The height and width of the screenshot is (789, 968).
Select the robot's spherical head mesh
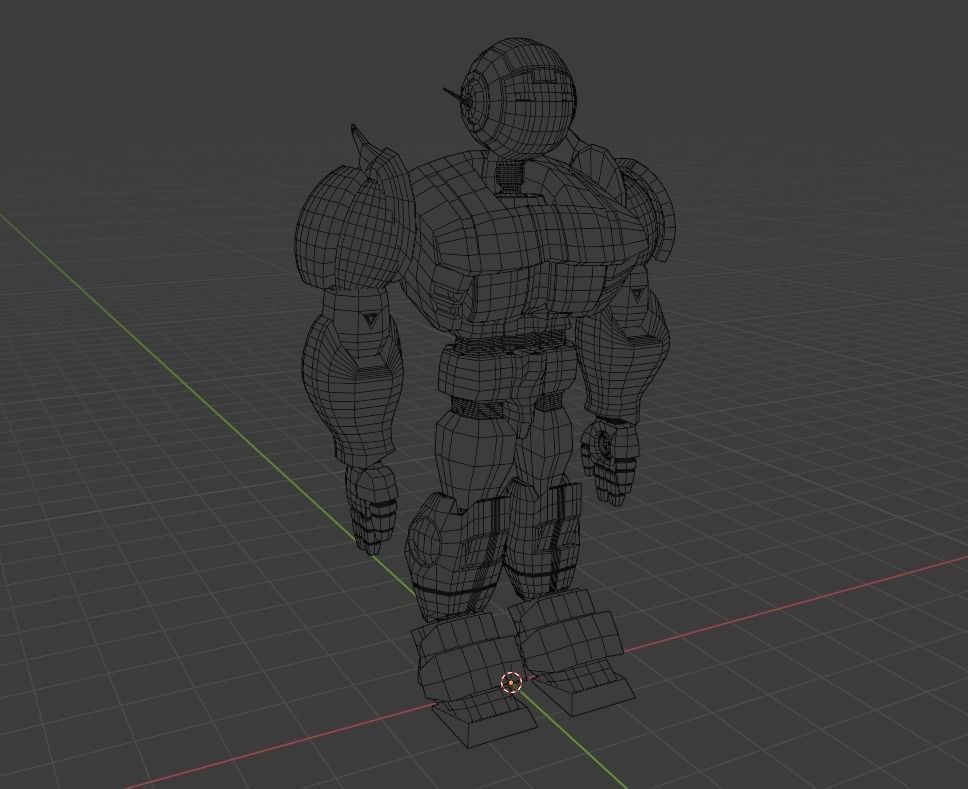(x=519, y=98)
